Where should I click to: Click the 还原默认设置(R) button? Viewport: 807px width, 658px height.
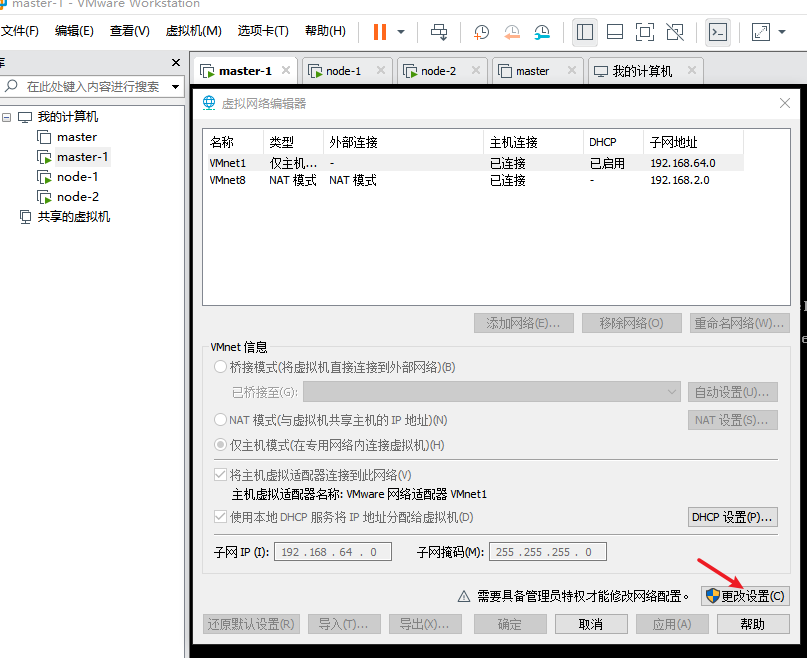tap(251, 624)
